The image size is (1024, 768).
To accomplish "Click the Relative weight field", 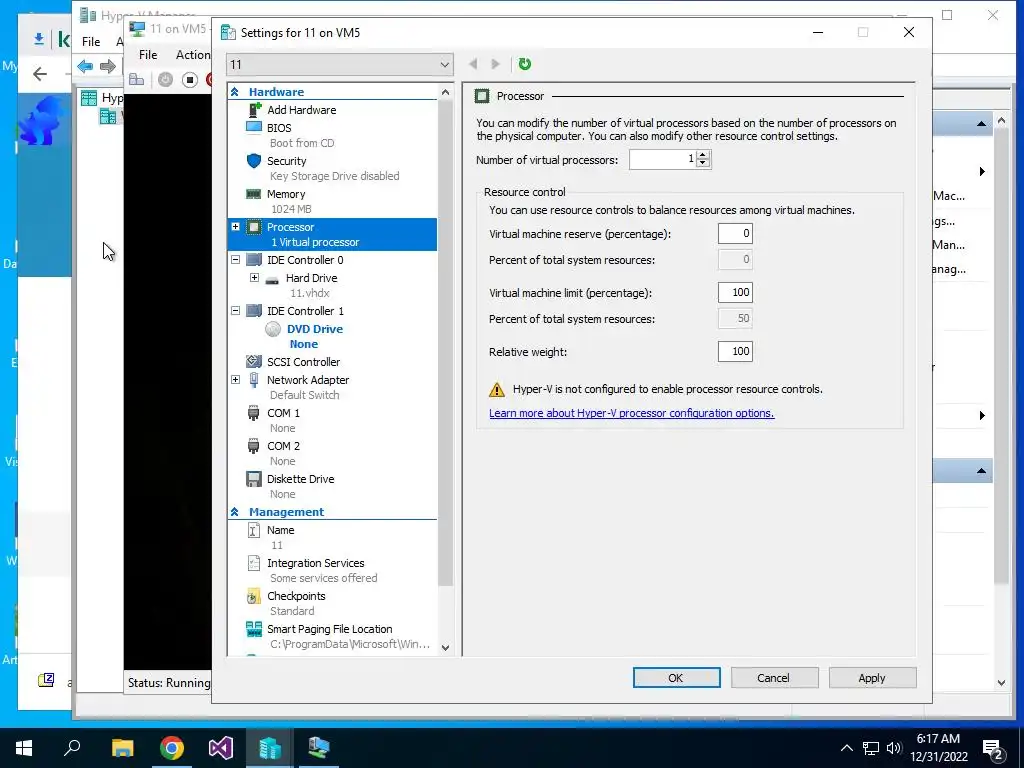I will pos(735,351).
